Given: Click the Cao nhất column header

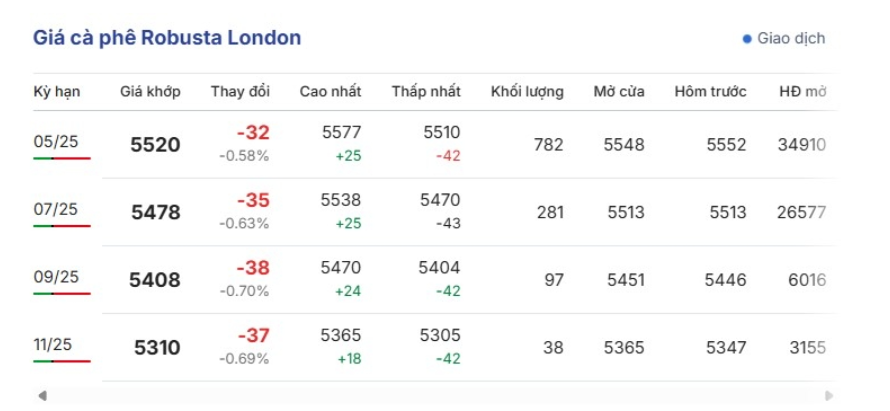Looking at the screenshot, I should coord(331,92).
